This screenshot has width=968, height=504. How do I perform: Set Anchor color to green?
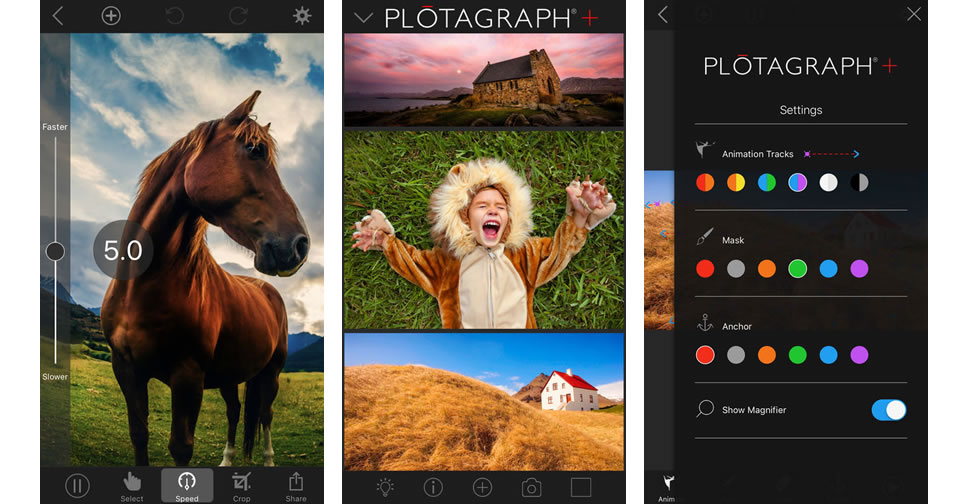point(798,355)
